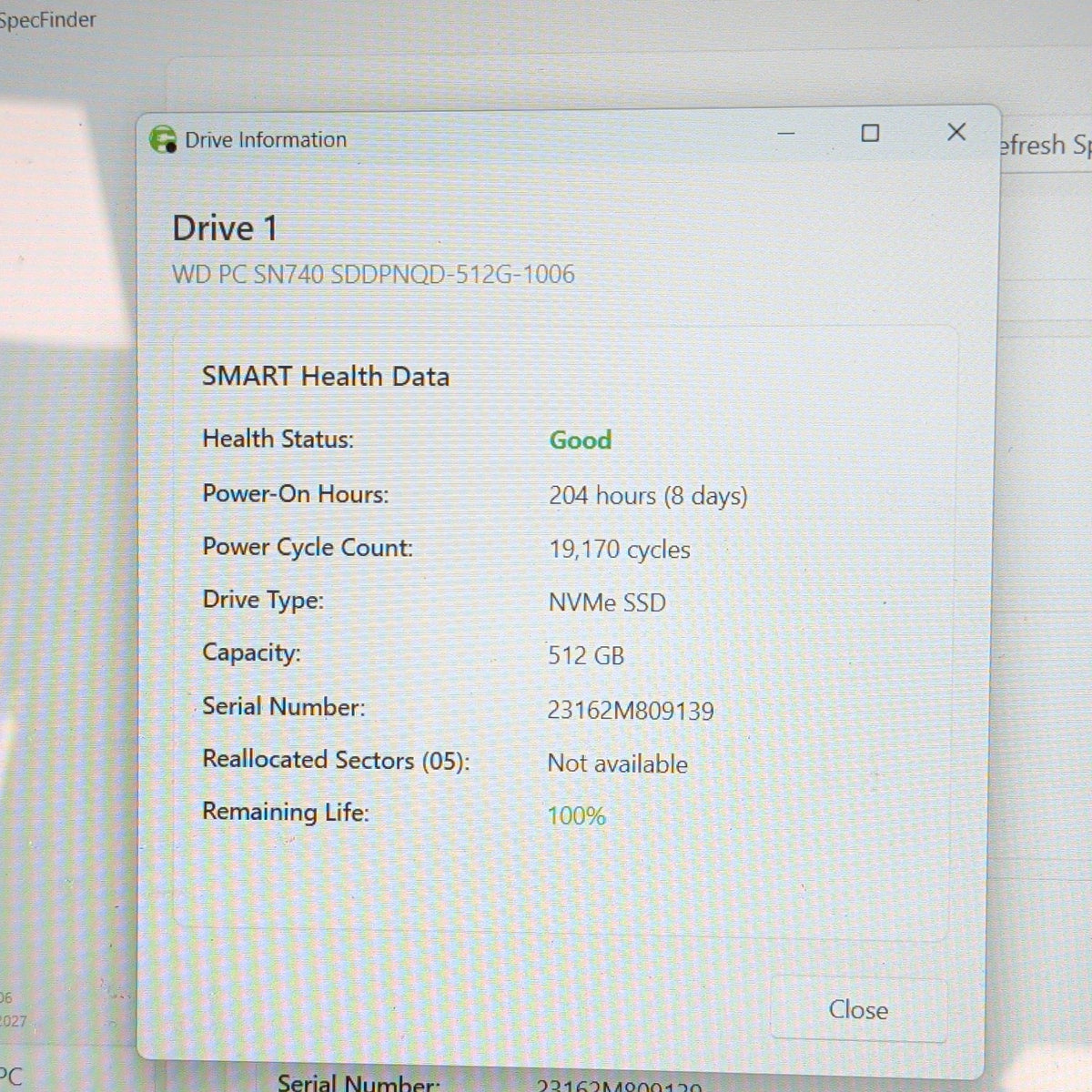Click the Refresh Specs button behind dialog

point(1045,146)
